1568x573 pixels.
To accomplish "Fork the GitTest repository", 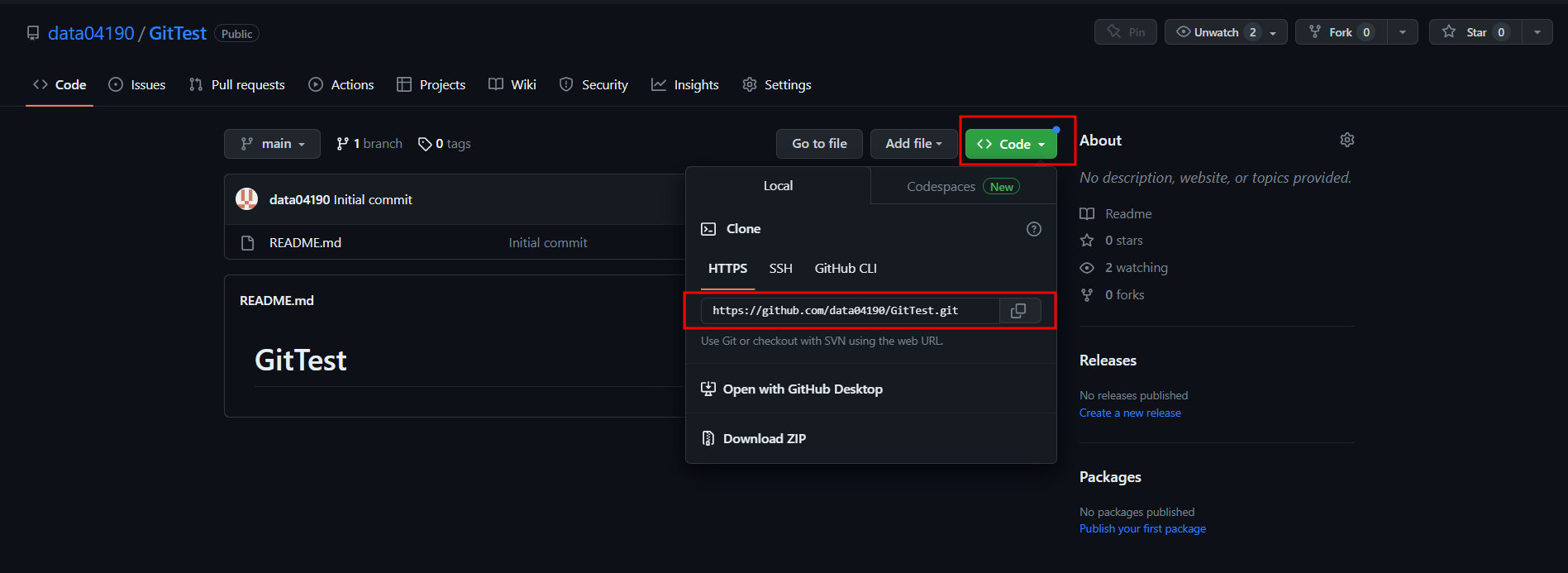I will click(x=1341, y=32).
